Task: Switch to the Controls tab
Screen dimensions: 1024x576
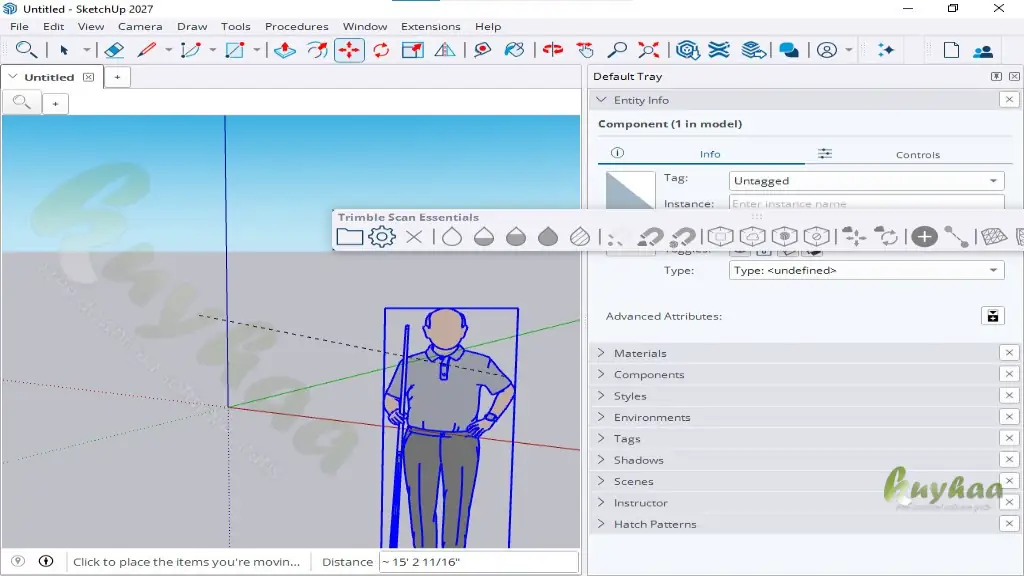Action: pyautogui.click(x=917, y=155)
